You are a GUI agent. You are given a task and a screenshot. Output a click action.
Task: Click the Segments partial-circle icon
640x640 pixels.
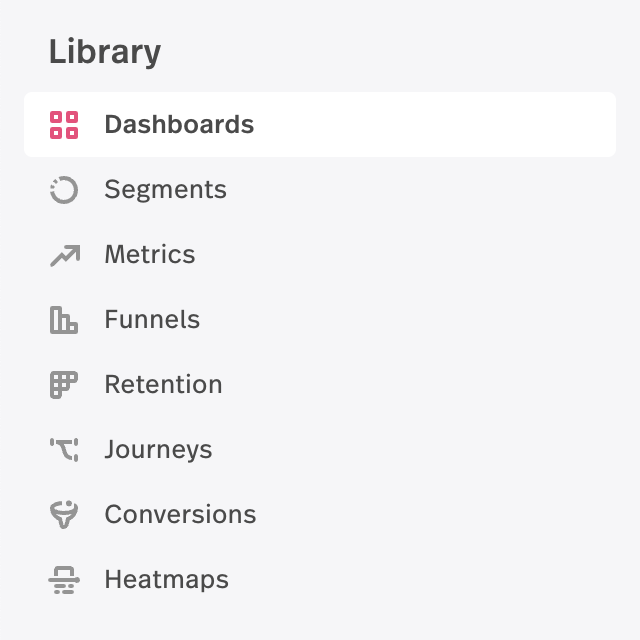click(x=64, y=190)
